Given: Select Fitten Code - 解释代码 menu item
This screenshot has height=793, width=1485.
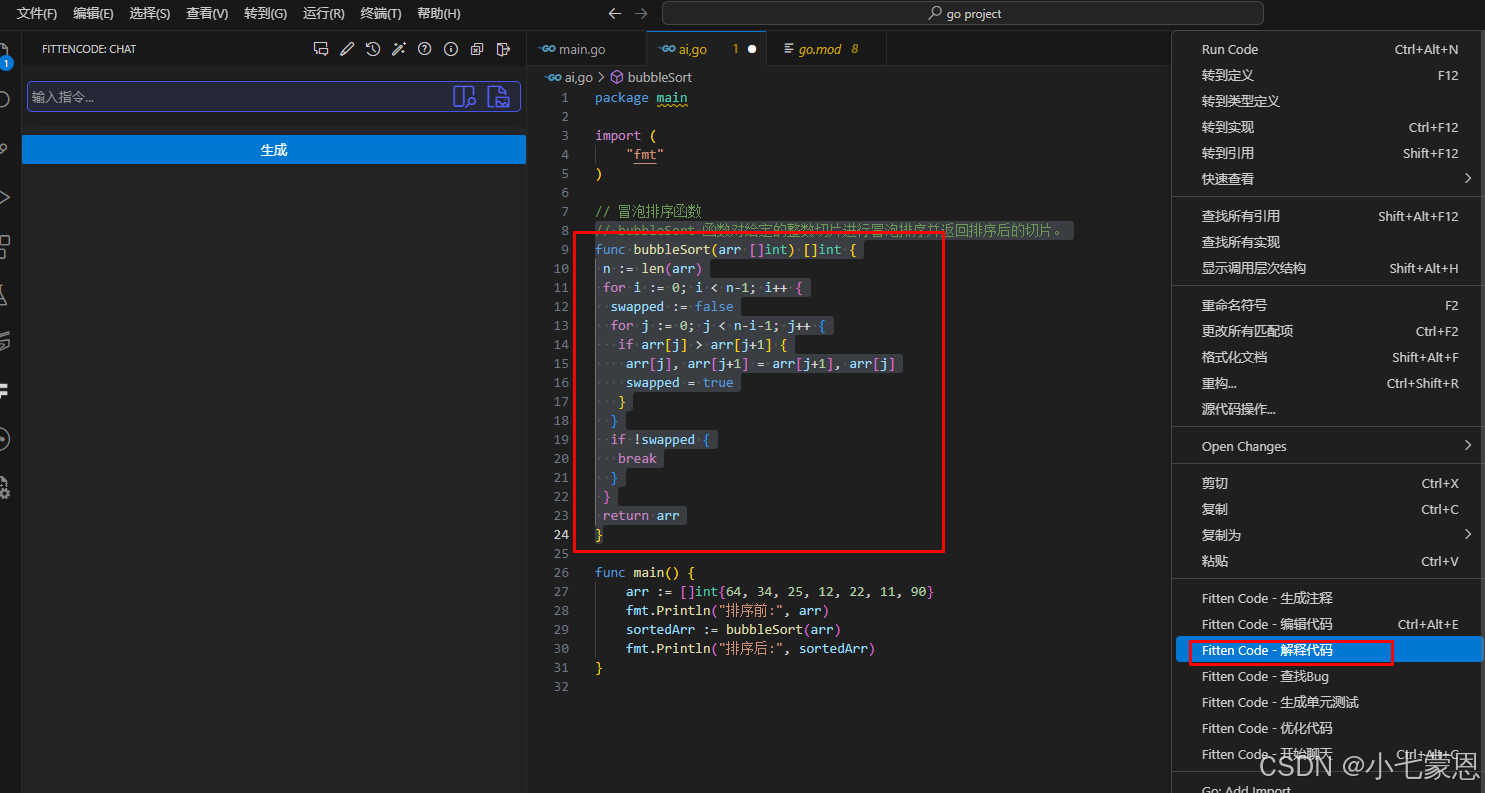Looking at the screenshot, I should coord(1267,650).
